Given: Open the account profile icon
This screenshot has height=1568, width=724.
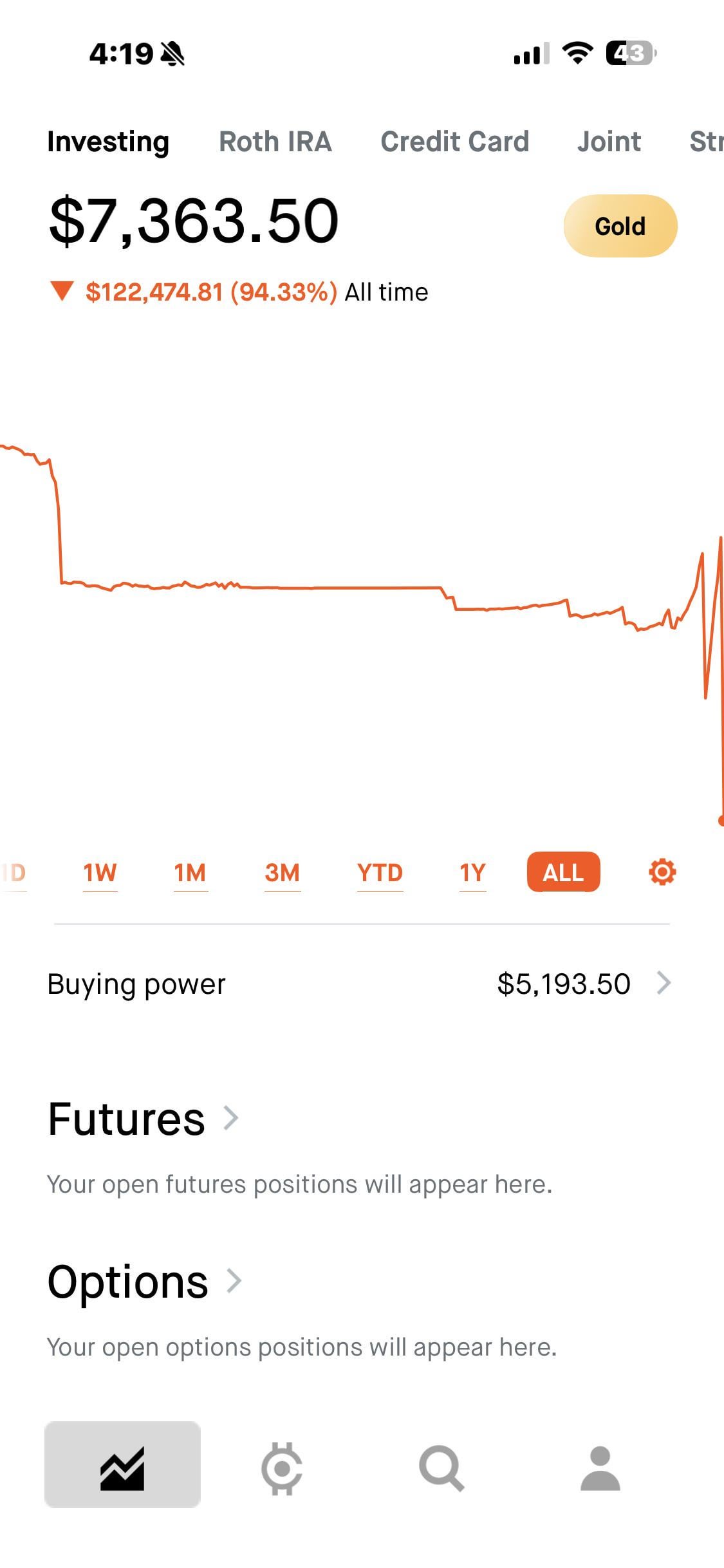Looking at the screenshot, I should click(x=600, y=1469).
